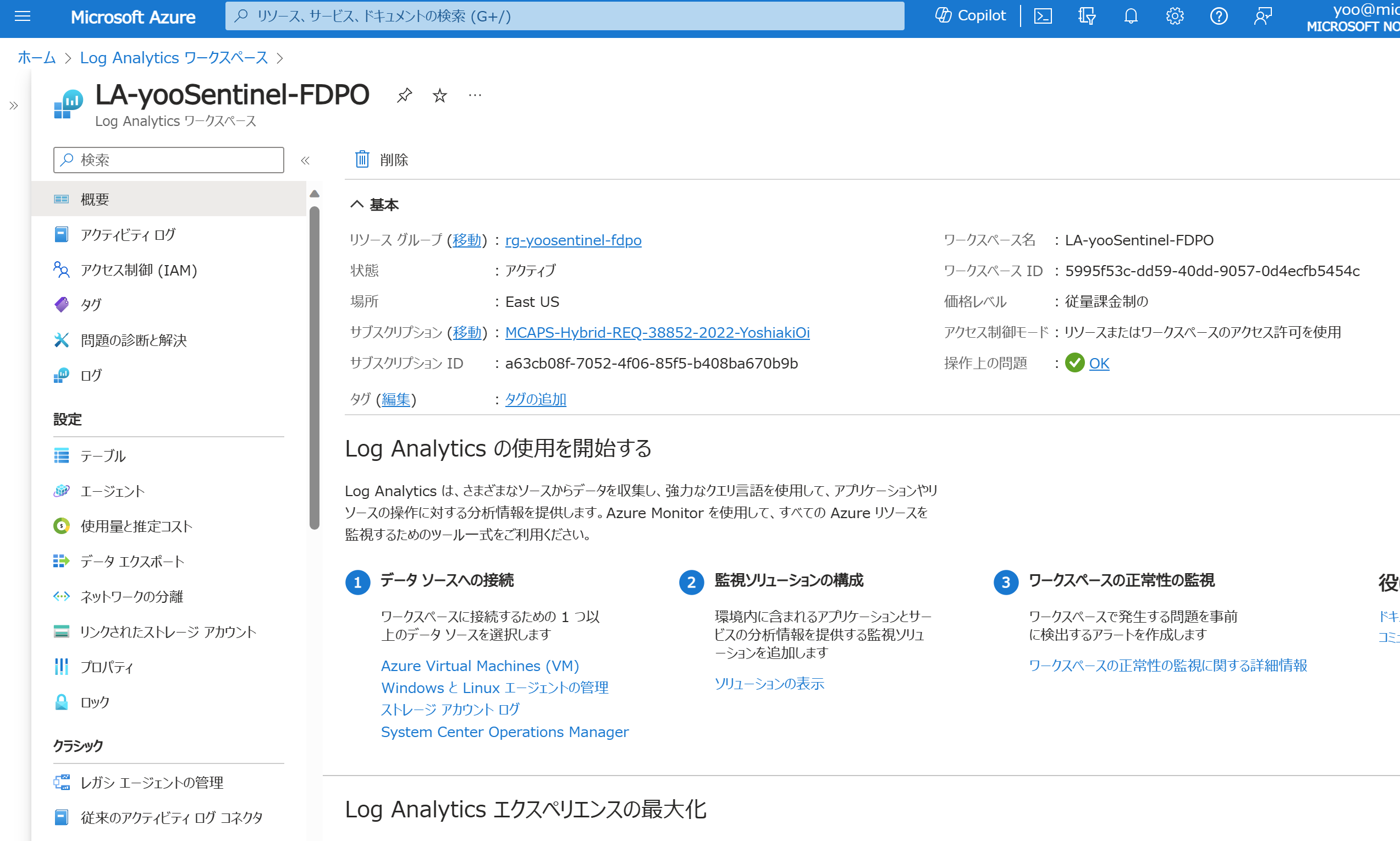Open テーブル under settings
Viewport: 1400px width, 841px height.
[103, 455]
